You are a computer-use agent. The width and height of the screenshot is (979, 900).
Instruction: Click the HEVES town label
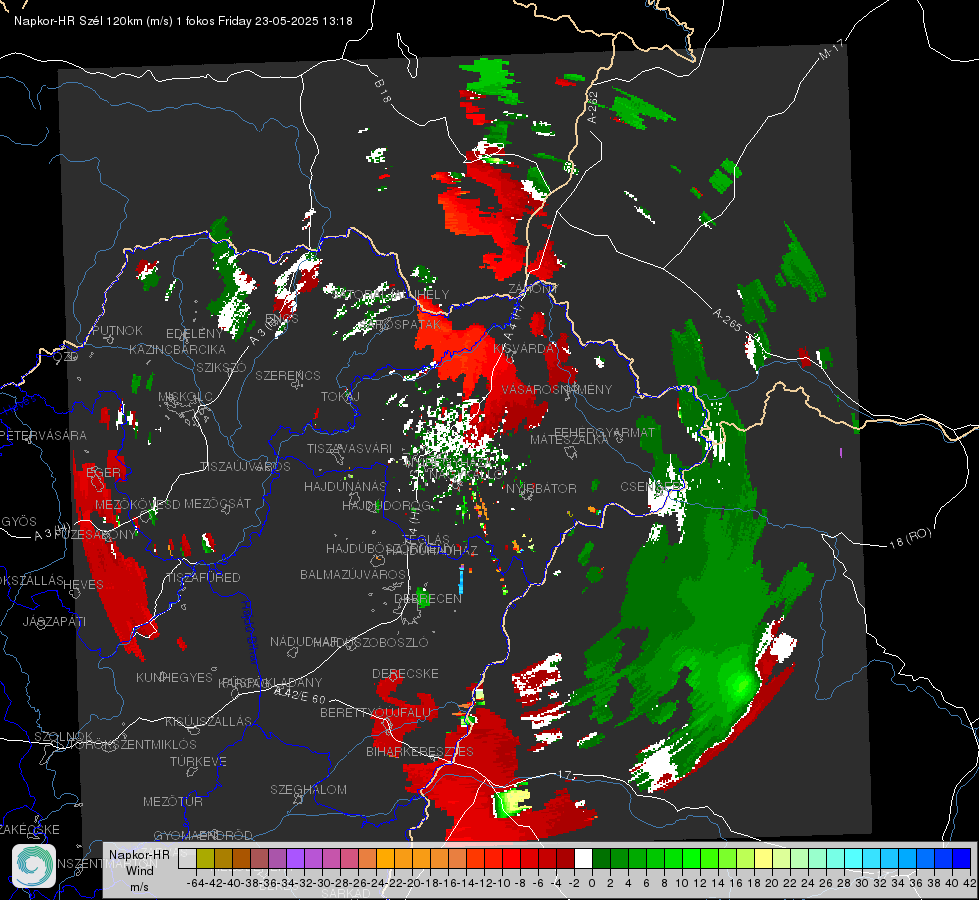click(84, 585)
